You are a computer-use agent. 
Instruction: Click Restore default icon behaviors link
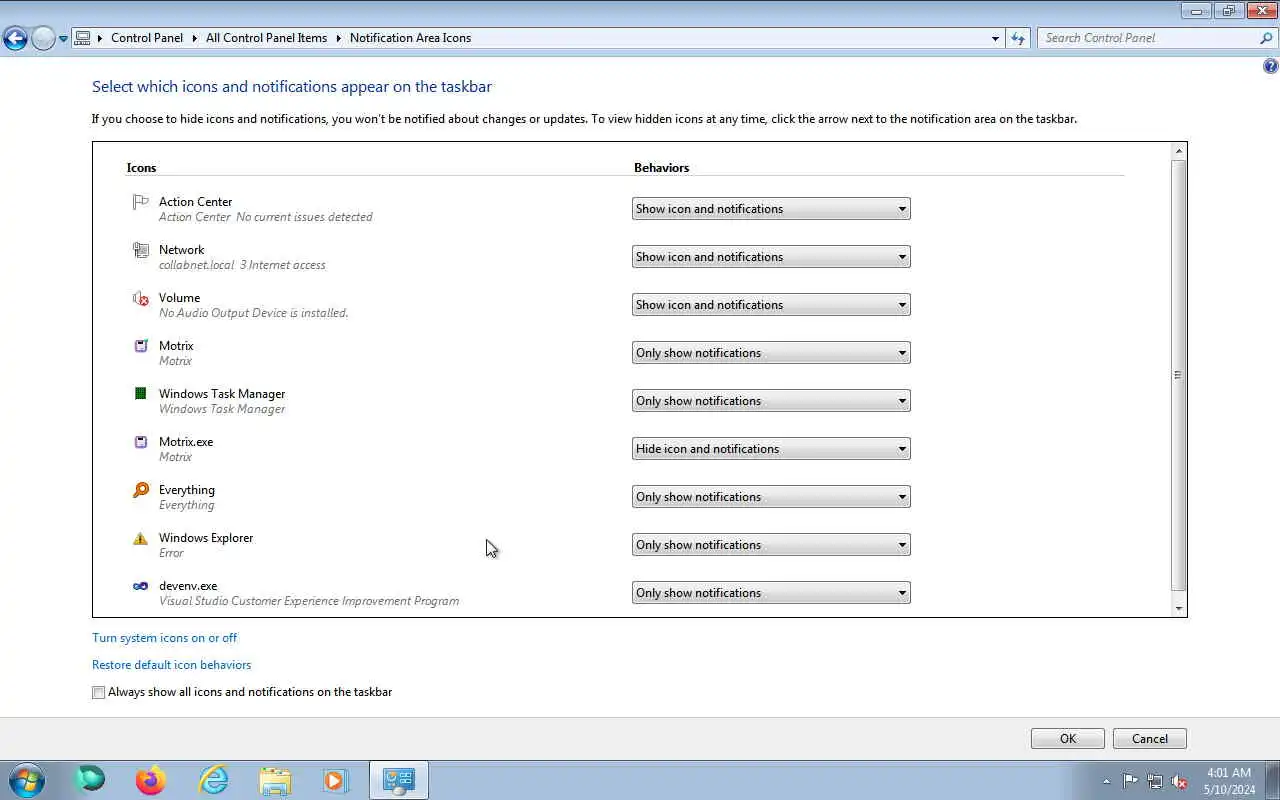(171, 665)
